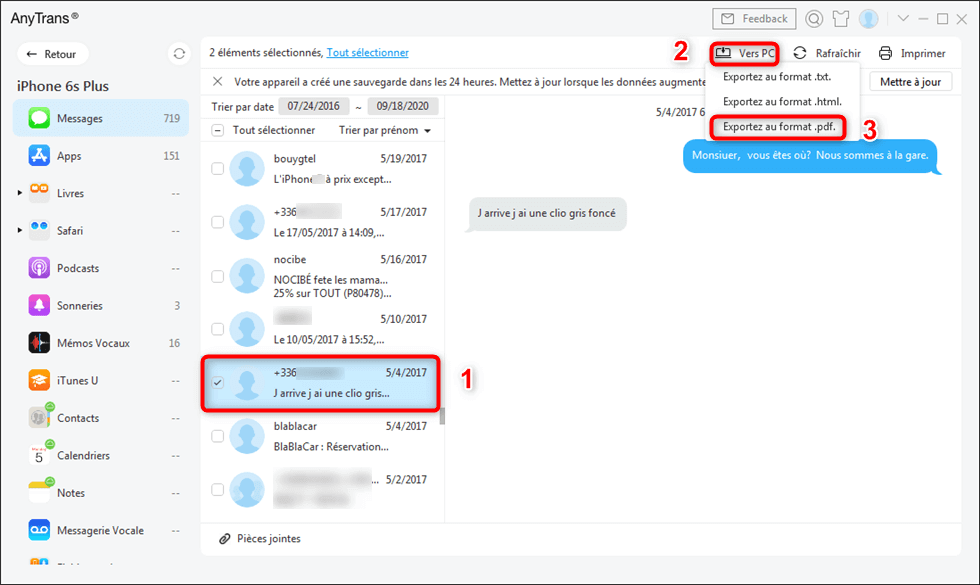980x585 pixels.
Task: Check the bouygtel conversation checkbox
Action: pyautogui.click(x=218, y=169)
